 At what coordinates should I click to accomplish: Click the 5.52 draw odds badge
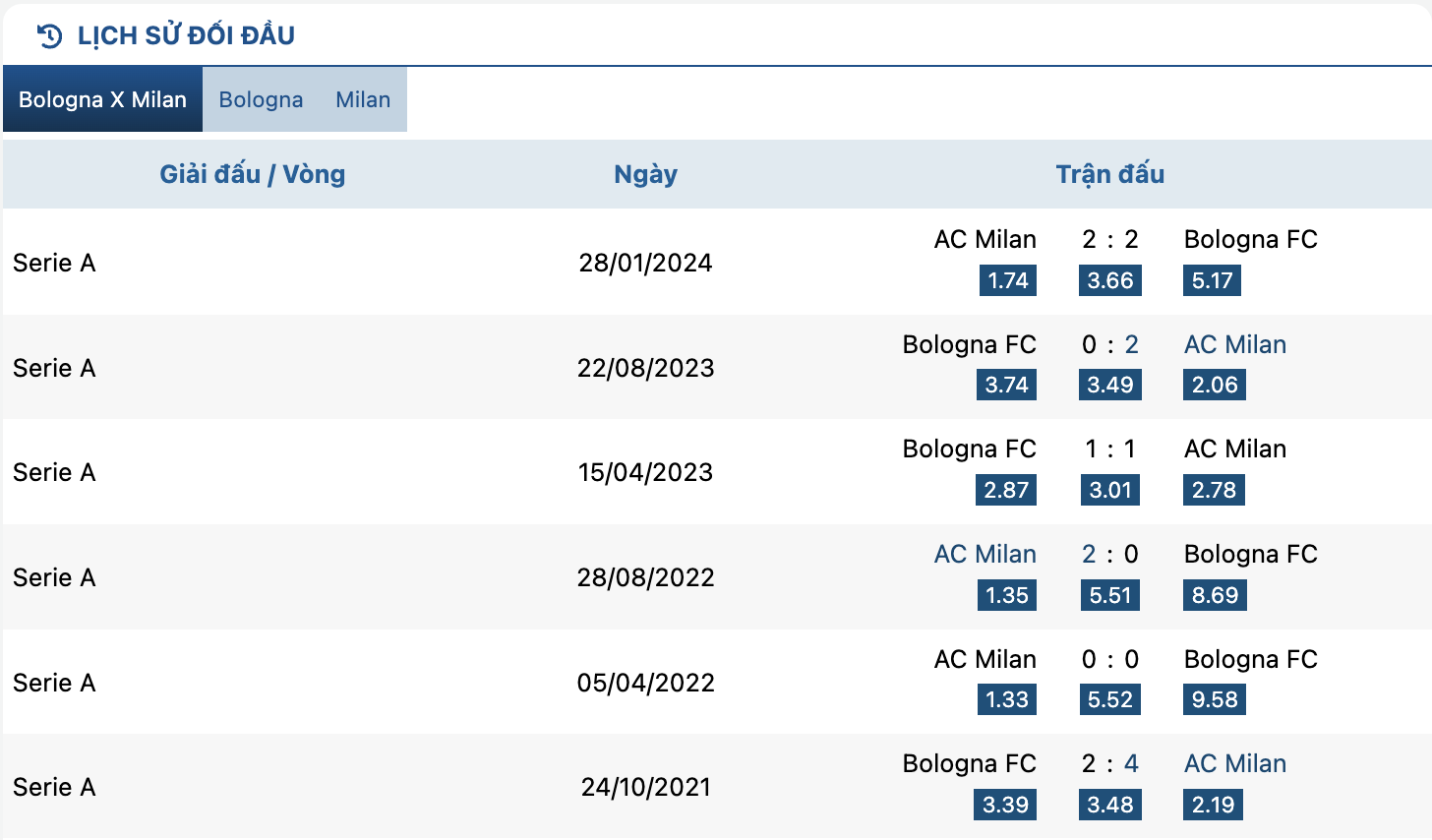point(1110,699)
